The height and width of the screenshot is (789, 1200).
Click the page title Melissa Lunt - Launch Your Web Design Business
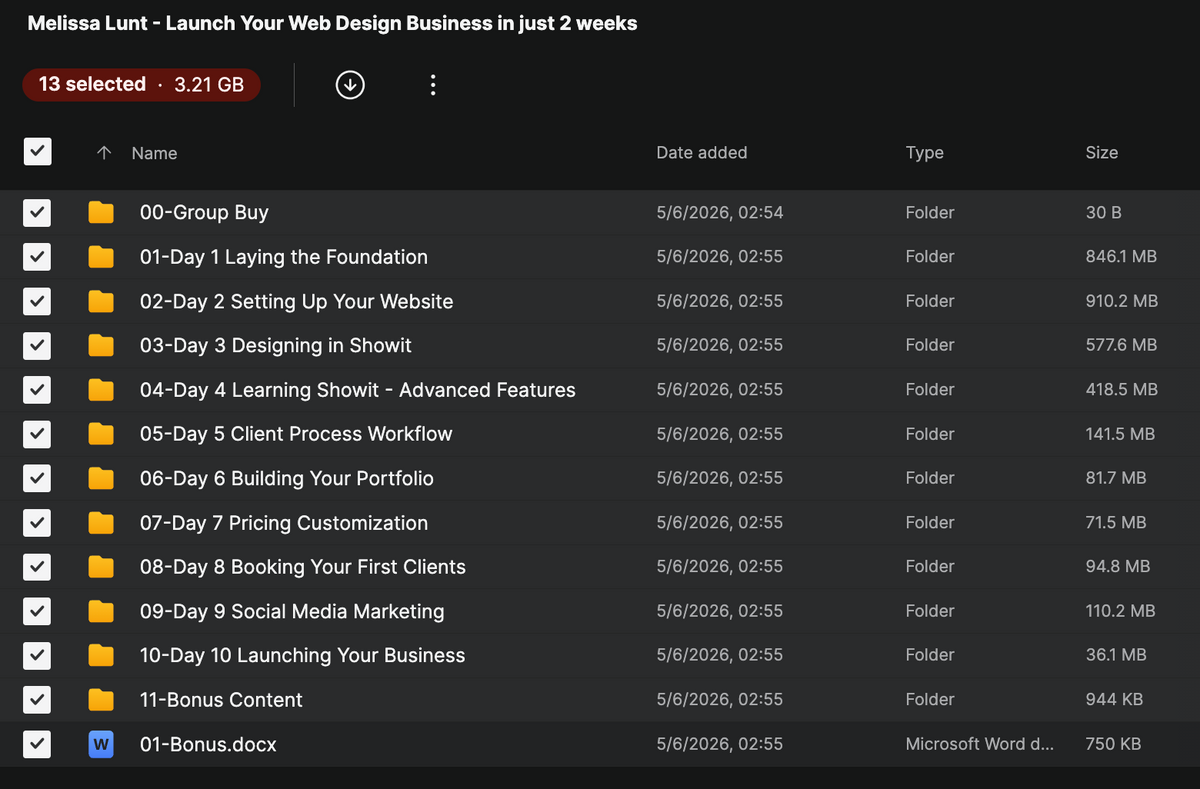coord(332,23)
